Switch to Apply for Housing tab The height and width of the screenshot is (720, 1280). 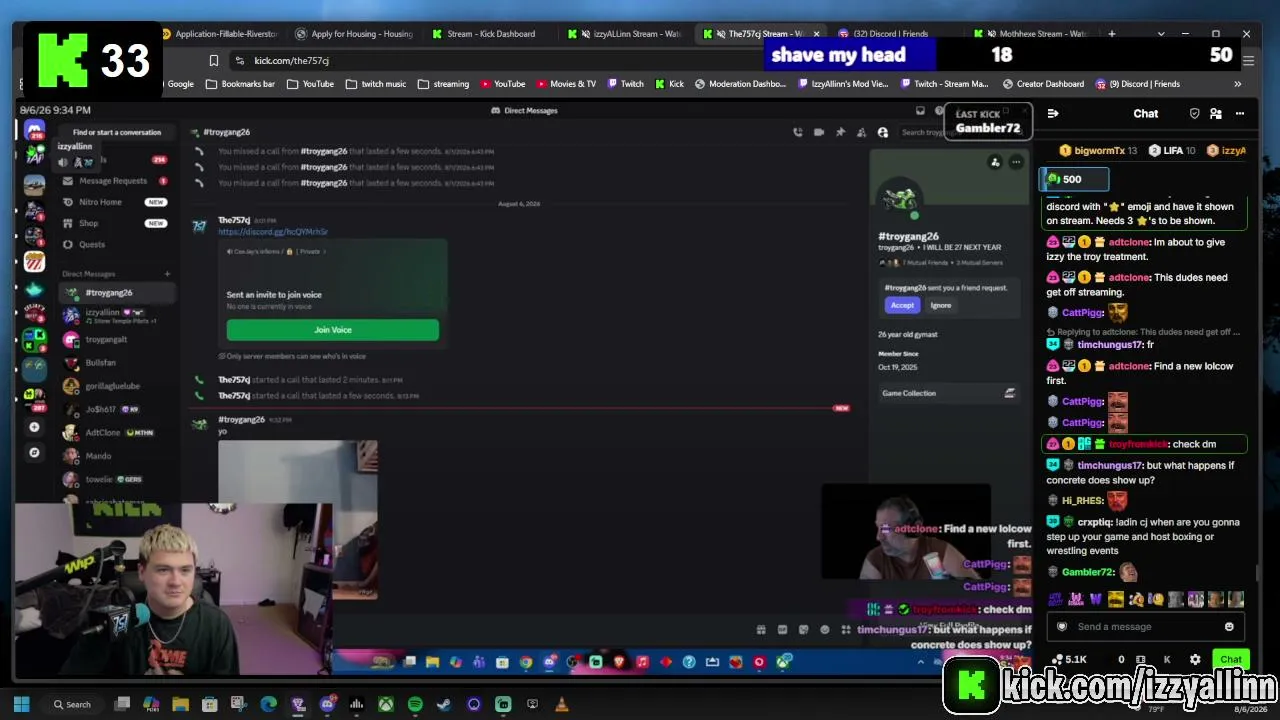(354, 34)
